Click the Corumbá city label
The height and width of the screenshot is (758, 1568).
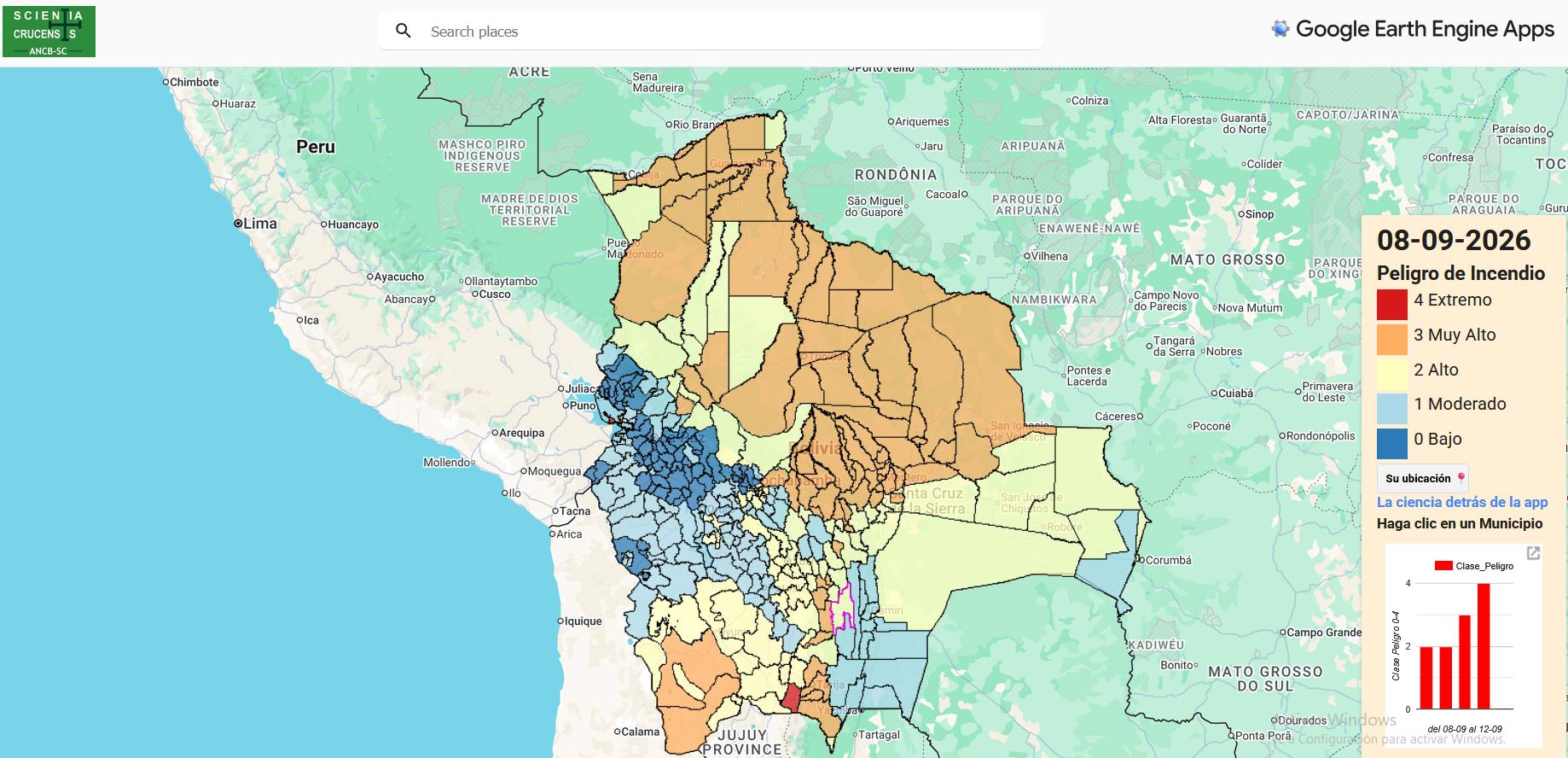click(1168, 560)
